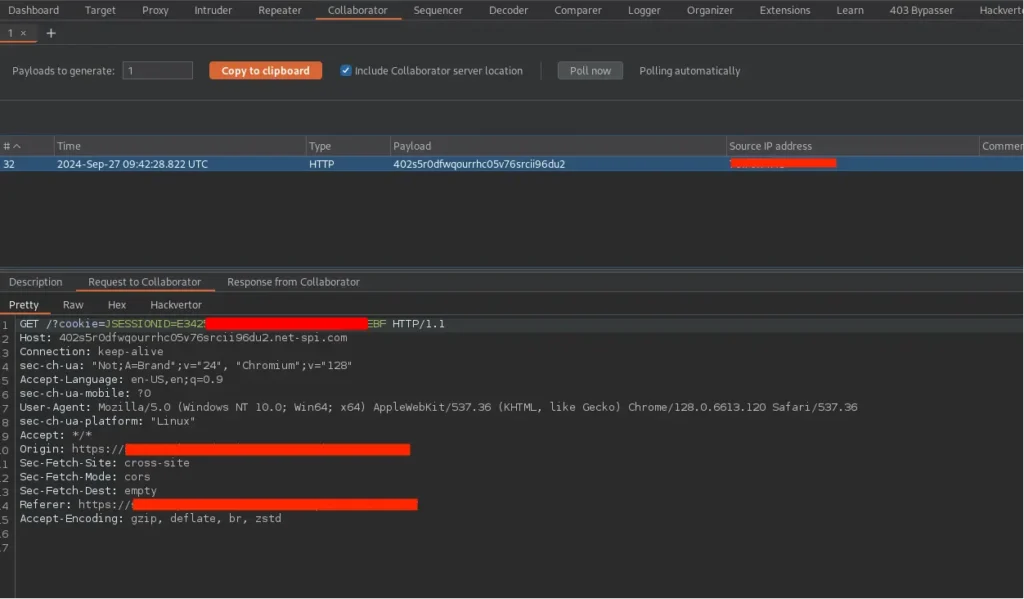Focus the Payloads to generate field

click(157, 71)
